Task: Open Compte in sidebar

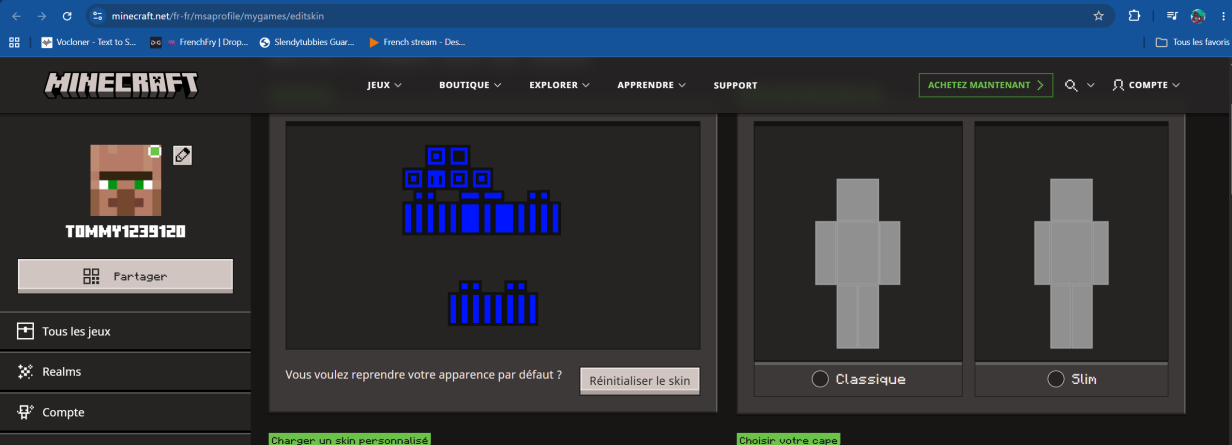Action: coord(125,412)
